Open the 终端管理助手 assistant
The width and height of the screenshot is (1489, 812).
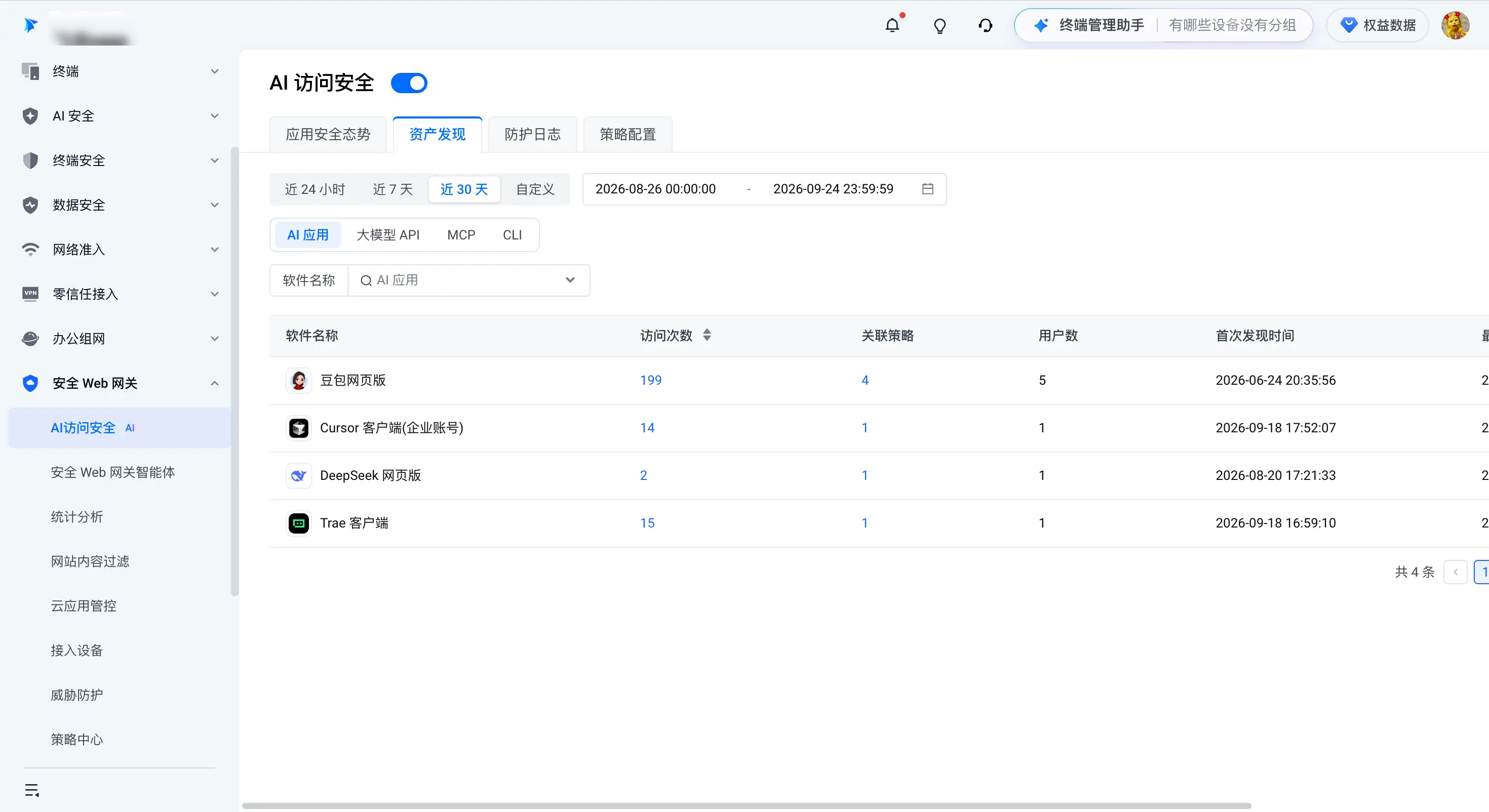click(1163, 25)
